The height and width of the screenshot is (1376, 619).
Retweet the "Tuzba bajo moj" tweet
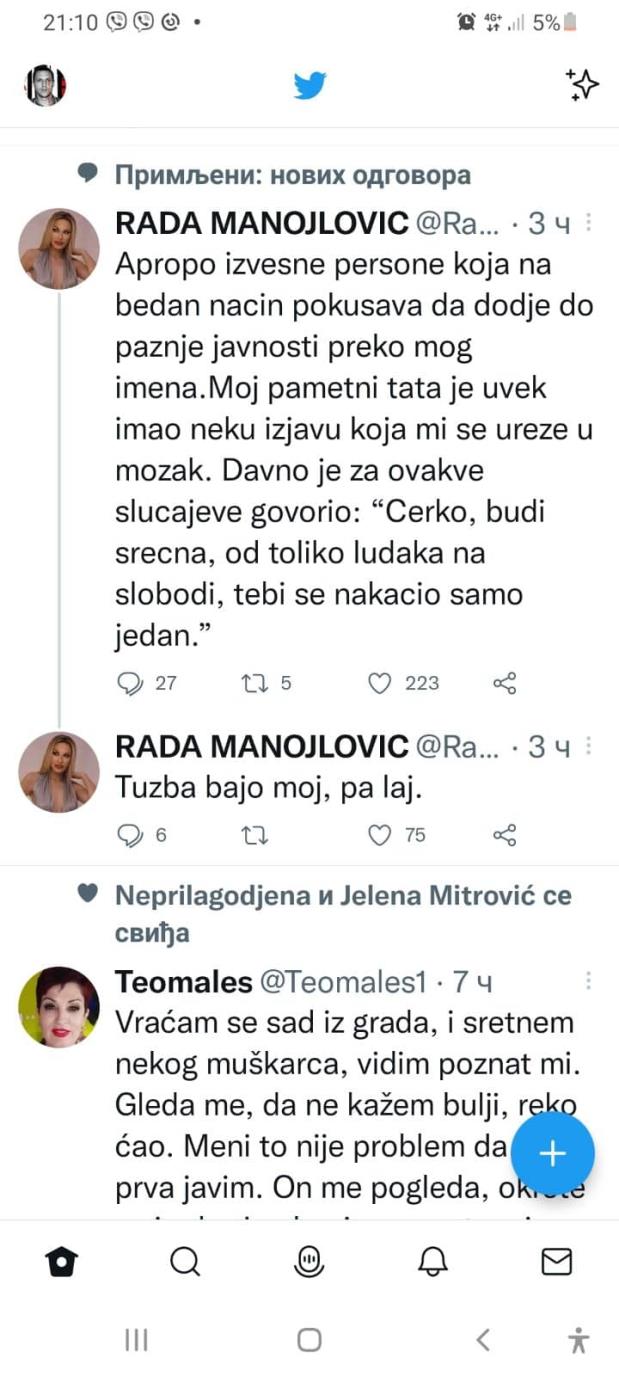click(x=254, y=836)
